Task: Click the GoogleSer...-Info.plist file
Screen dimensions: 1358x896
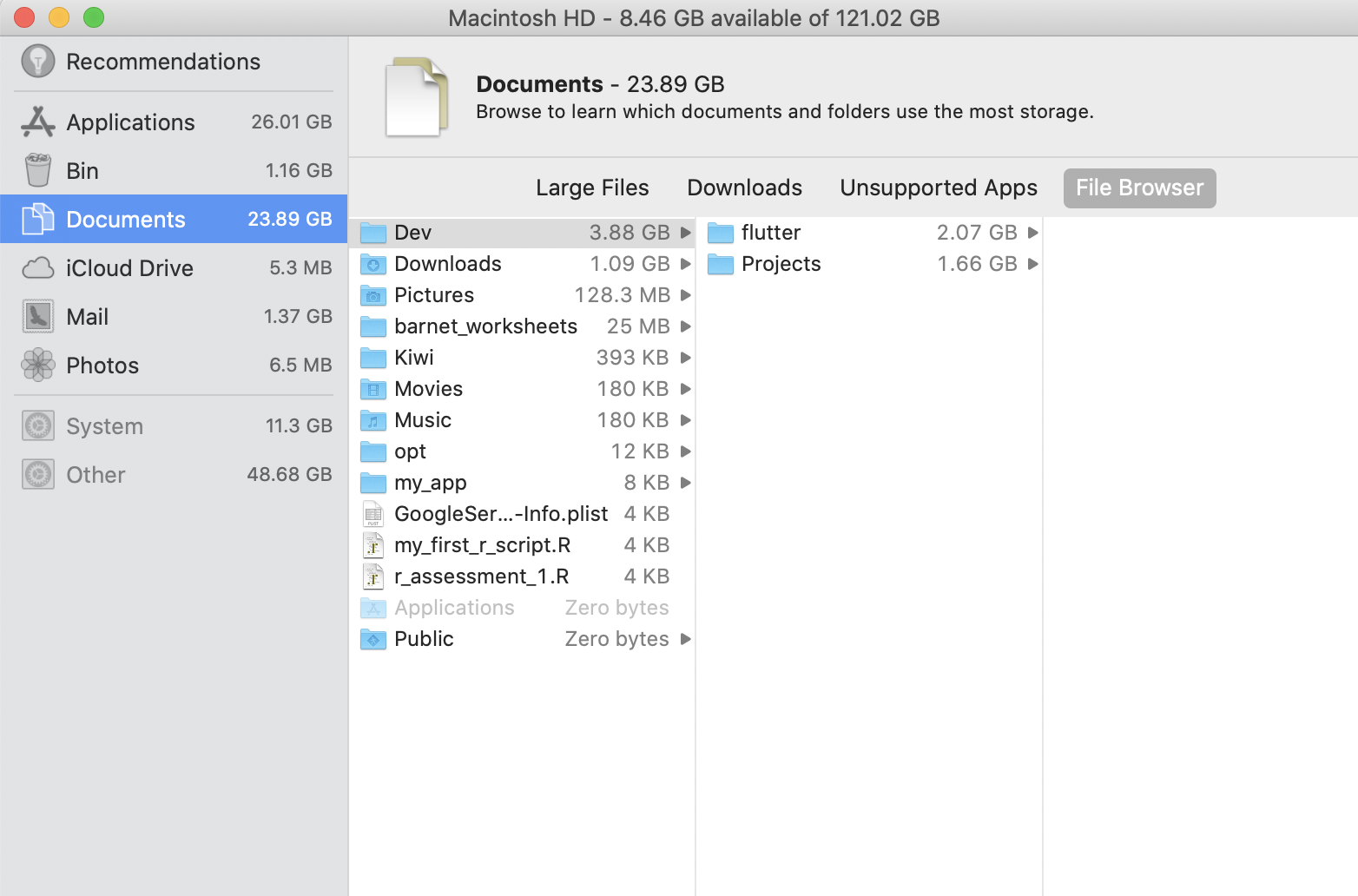Action: [500, 513]
